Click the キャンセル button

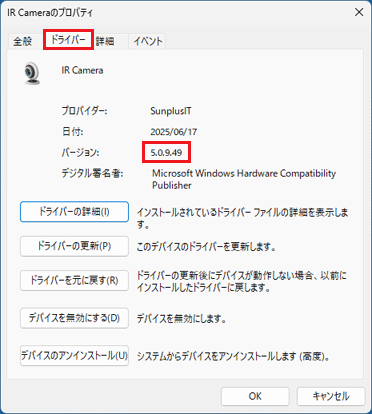pos(331,396)
